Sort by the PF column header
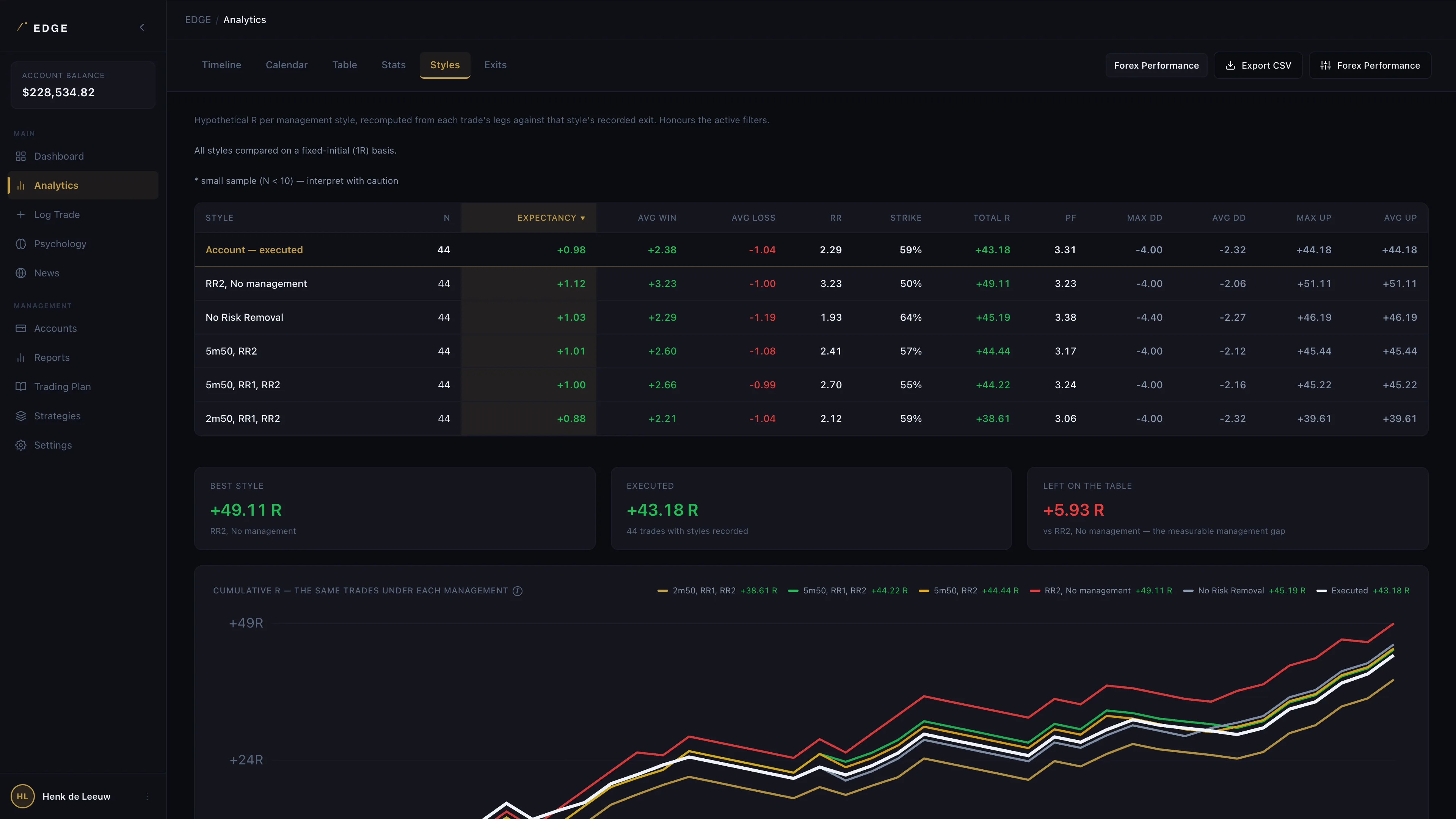Image resolution: width=1456 pixels, height=819 pixels. [x=1070, y=218]
